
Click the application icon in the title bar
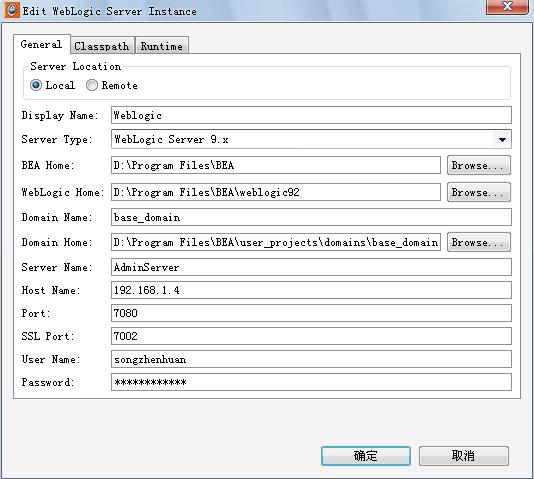12,10
